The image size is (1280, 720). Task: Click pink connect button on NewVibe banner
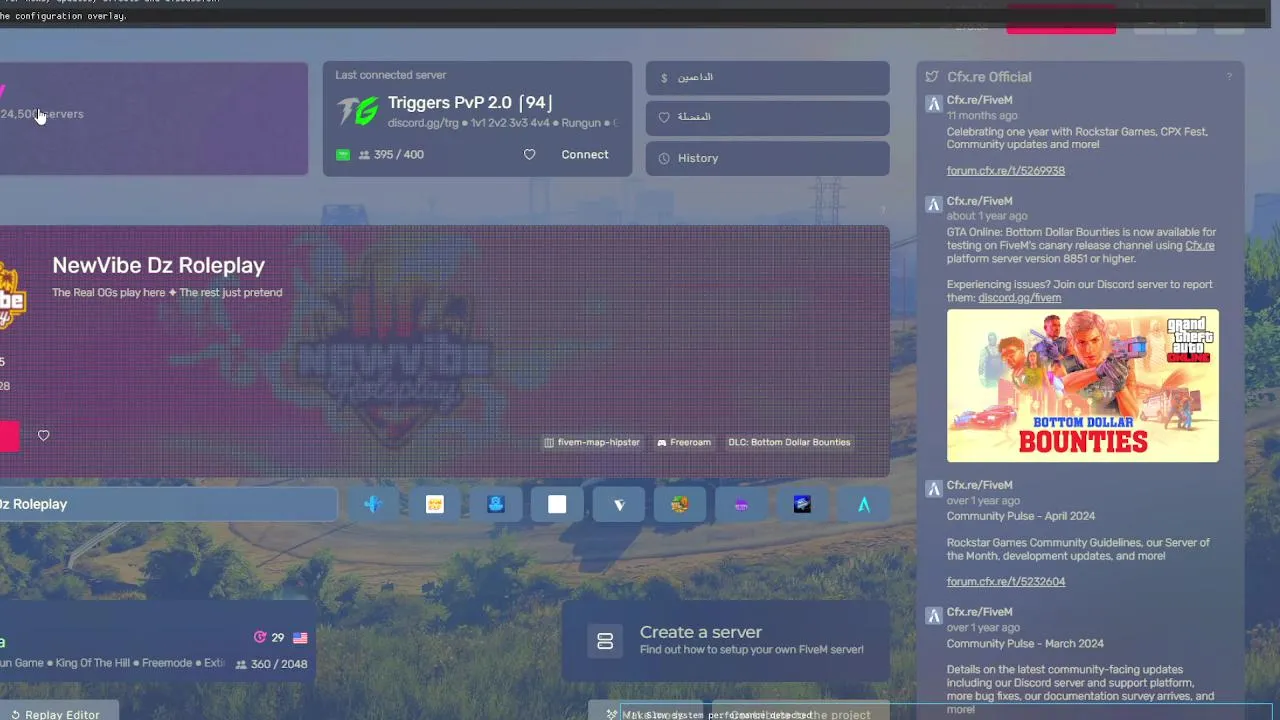pyautogui.click(x=9, y=436)
